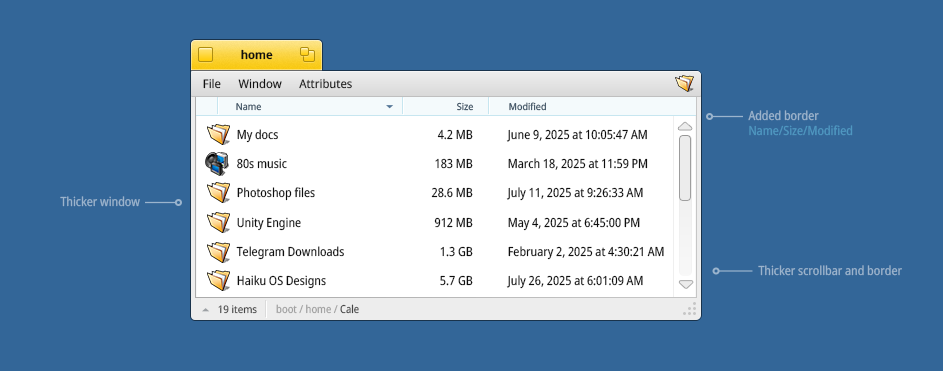Click the window zoom icon on yellow tab
This screenshot has height=371, width=943.
tap(307, 55)
